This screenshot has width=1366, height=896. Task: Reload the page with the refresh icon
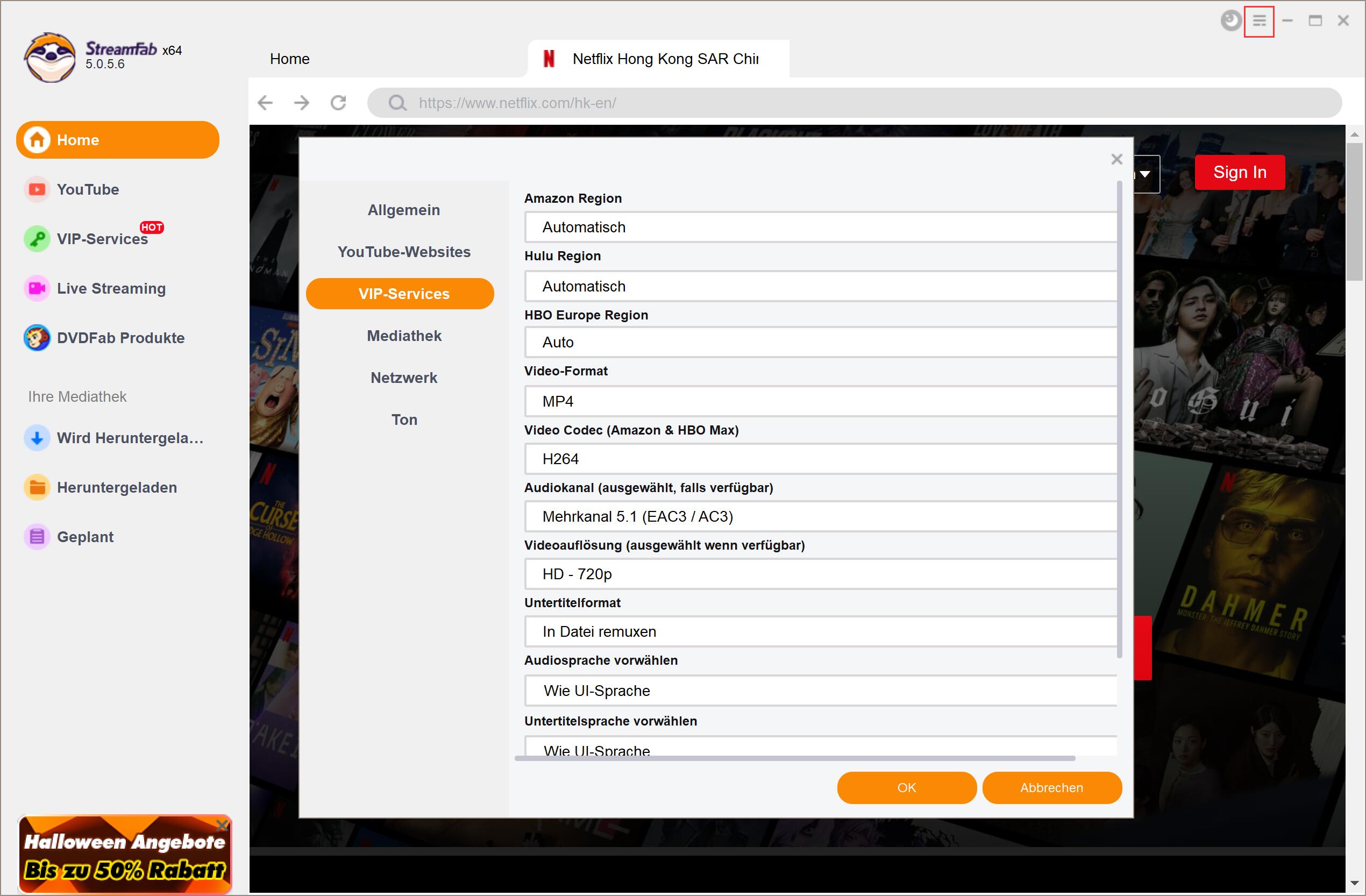pyautogui.click(x=339, y=103)
